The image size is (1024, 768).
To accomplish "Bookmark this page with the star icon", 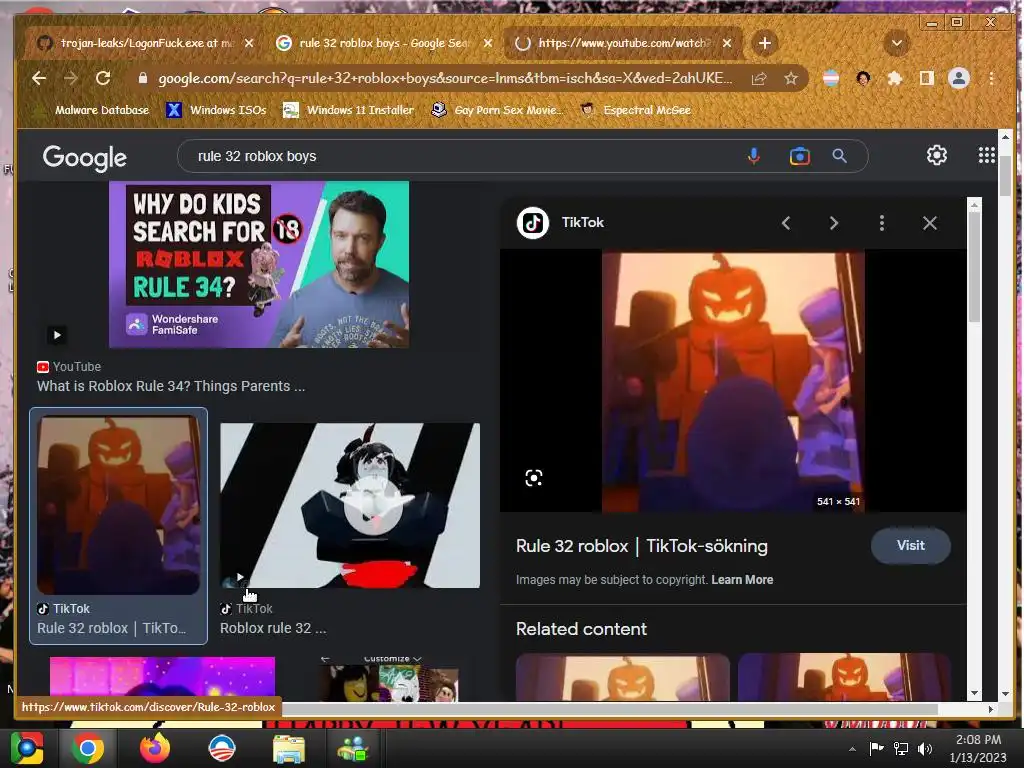I will pyautogui.click(x=791, y=78).
